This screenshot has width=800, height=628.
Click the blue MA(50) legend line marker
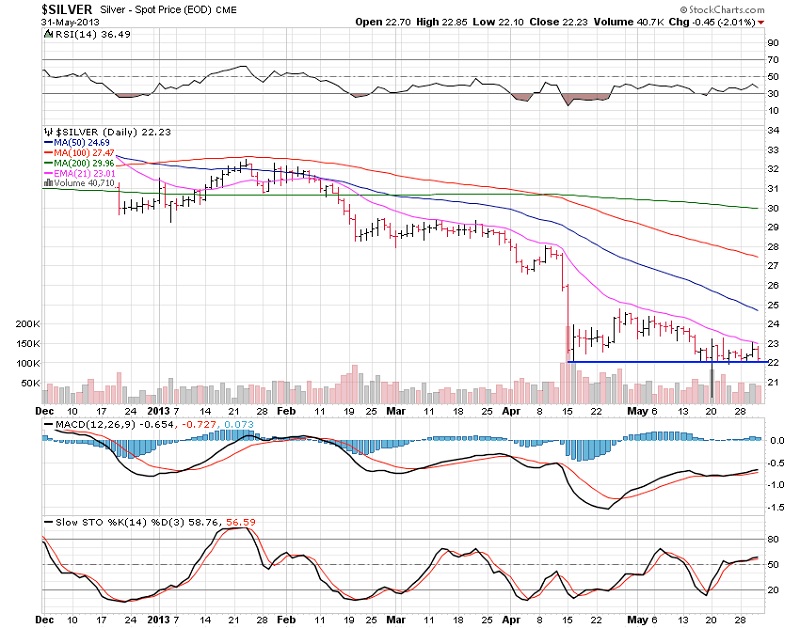click(x=49, y=143)
